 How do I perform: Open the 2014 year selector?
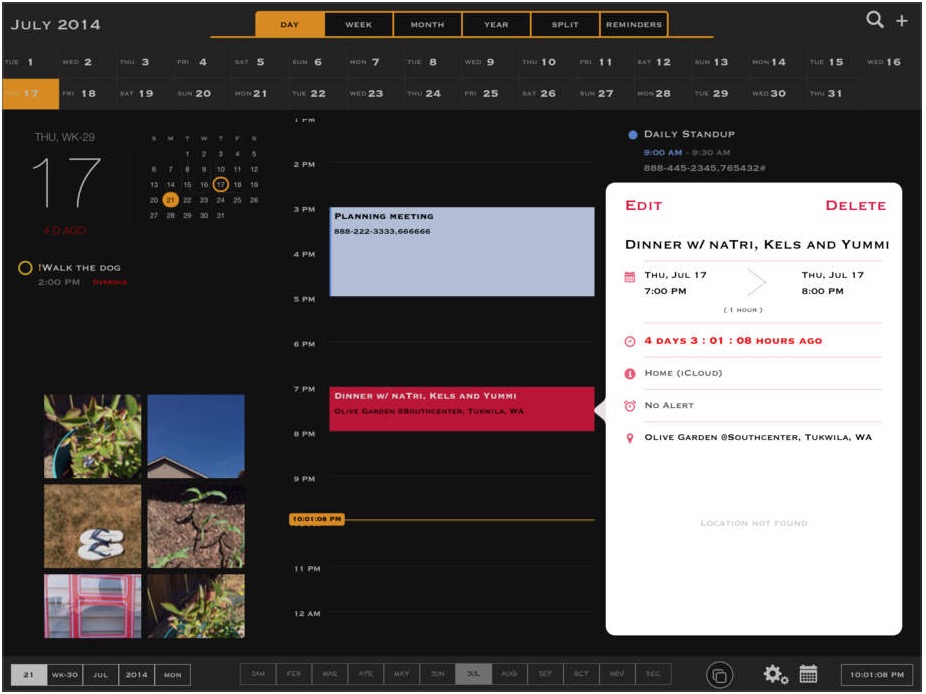pos(139,676)
